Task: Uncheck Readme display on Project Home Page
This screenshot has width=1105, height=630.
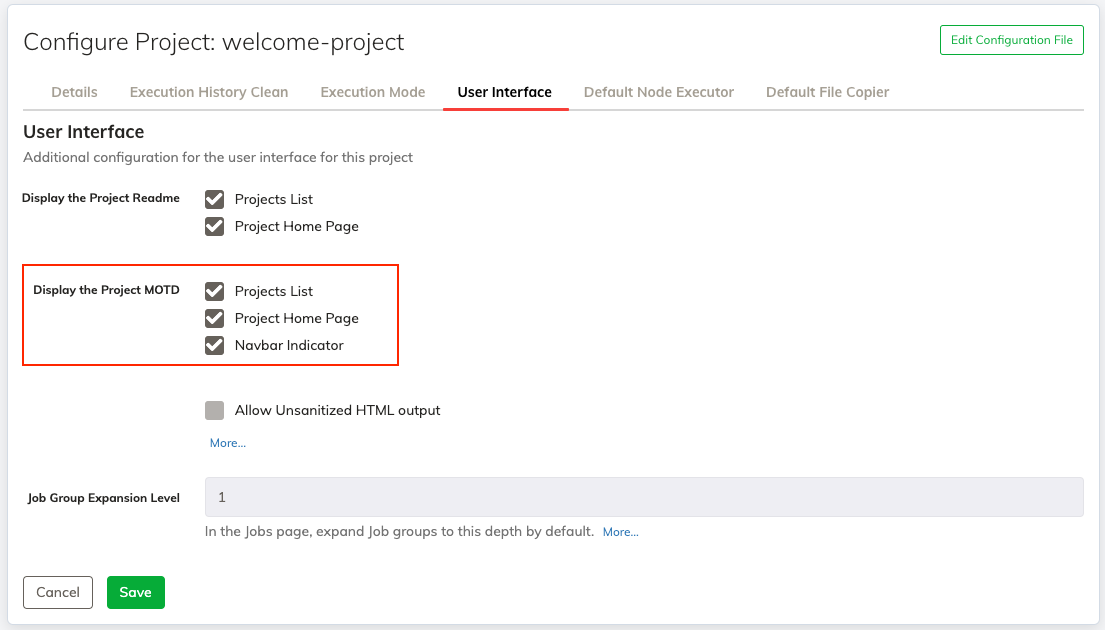Action: tap(214, 226)
